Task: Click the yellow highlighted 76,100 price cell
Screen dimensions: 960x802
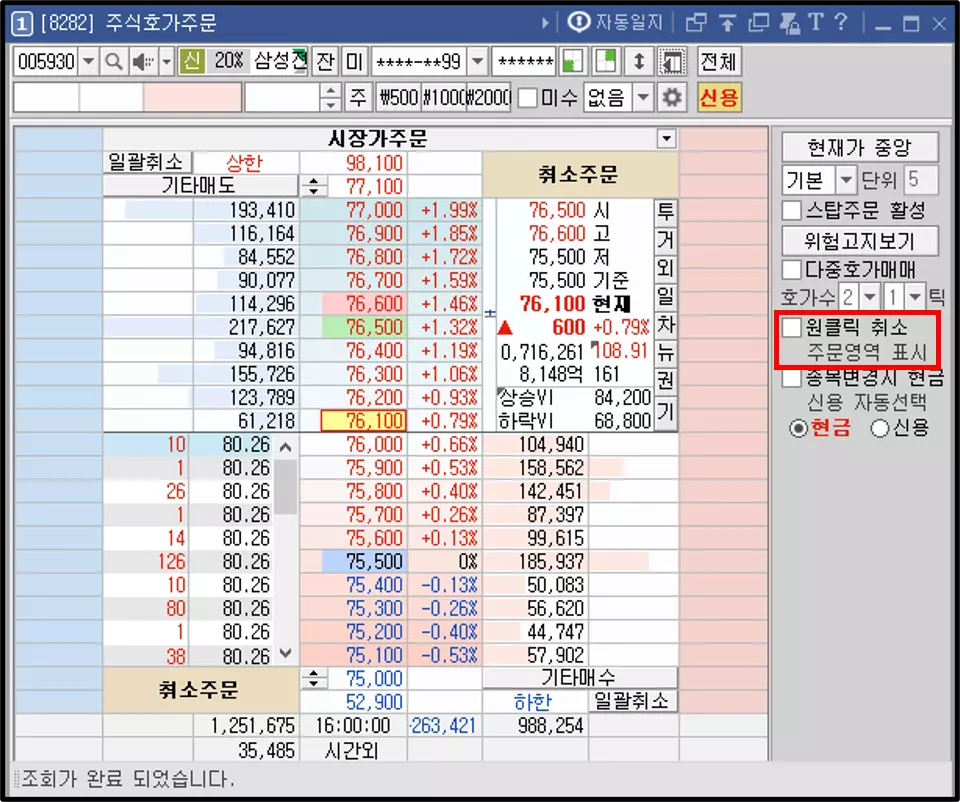Action: [363, 421]
